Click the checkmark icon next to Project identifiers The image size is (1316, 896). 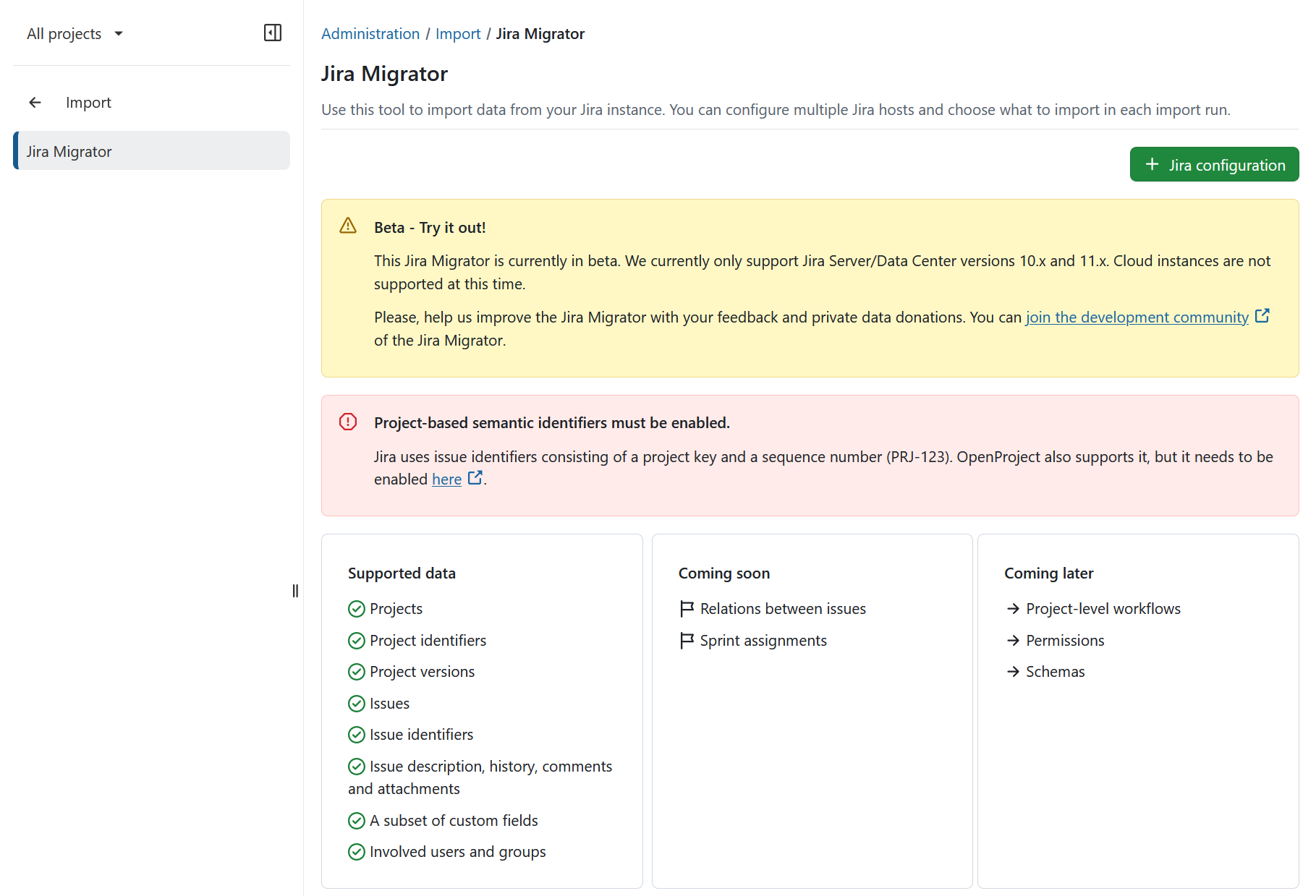[357, 641]
